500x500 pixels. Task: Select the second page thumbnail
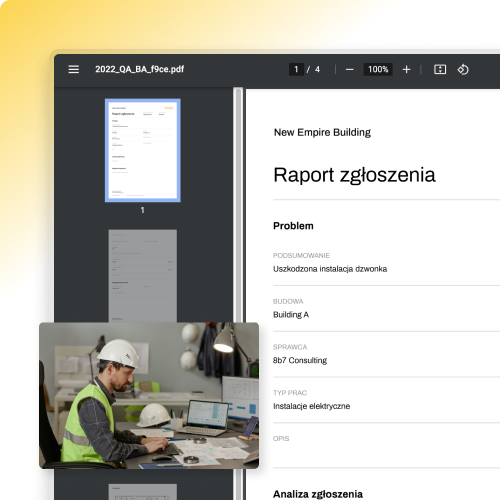pyautogui.click(x=143, y=276)
